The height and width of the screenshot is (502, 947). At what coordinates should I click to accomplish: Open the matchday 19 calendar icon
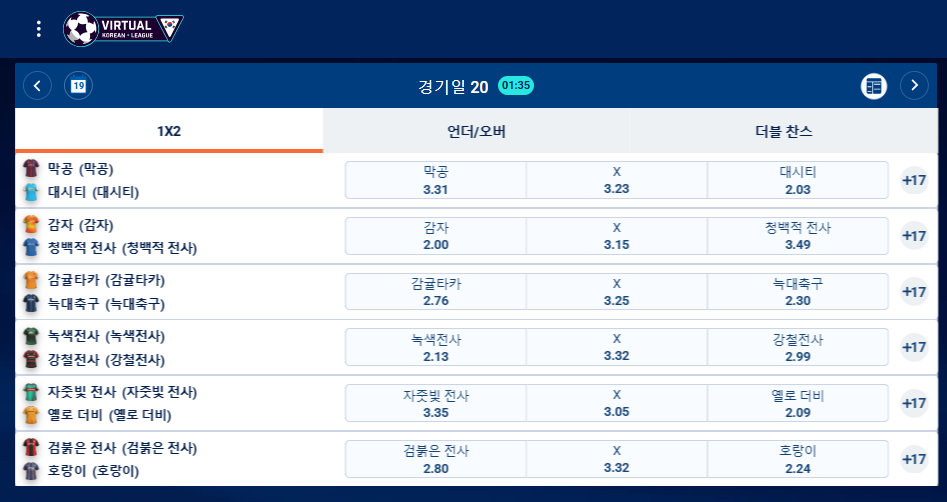79,86
